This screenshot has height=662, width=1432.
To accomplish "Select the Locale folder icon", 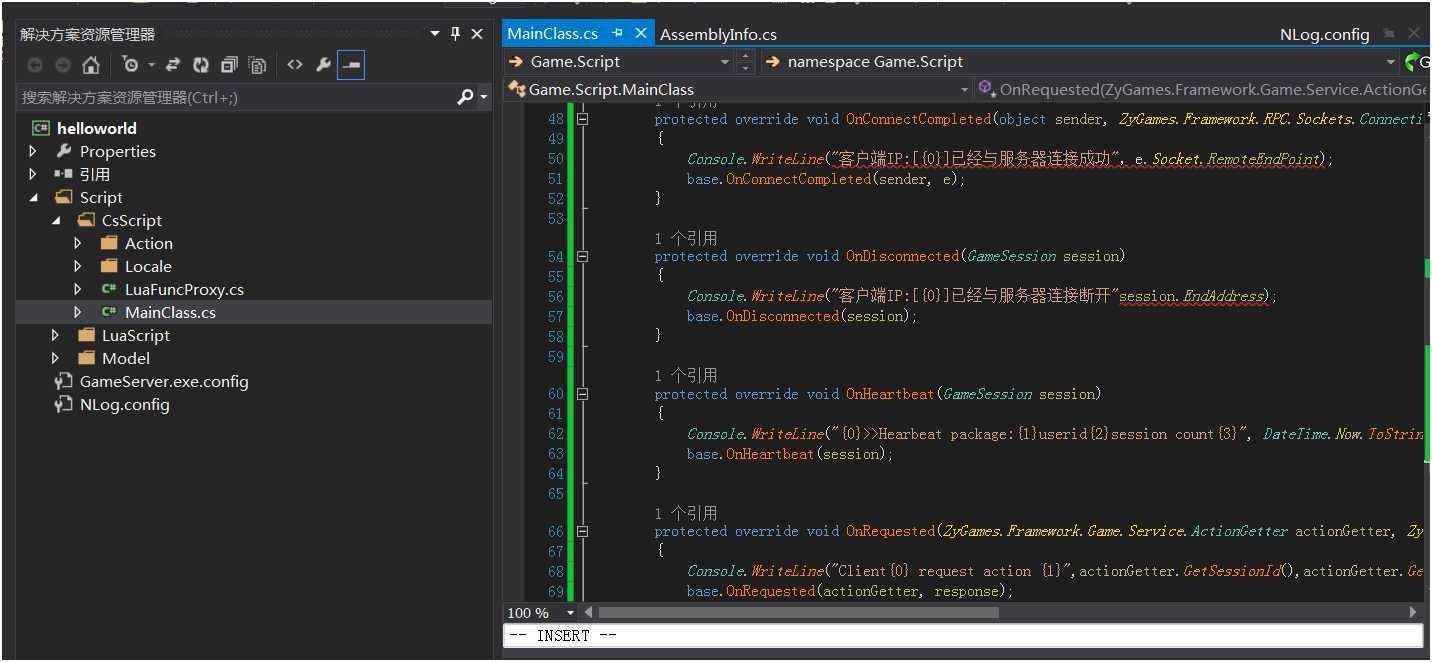I will coord(109,266).
